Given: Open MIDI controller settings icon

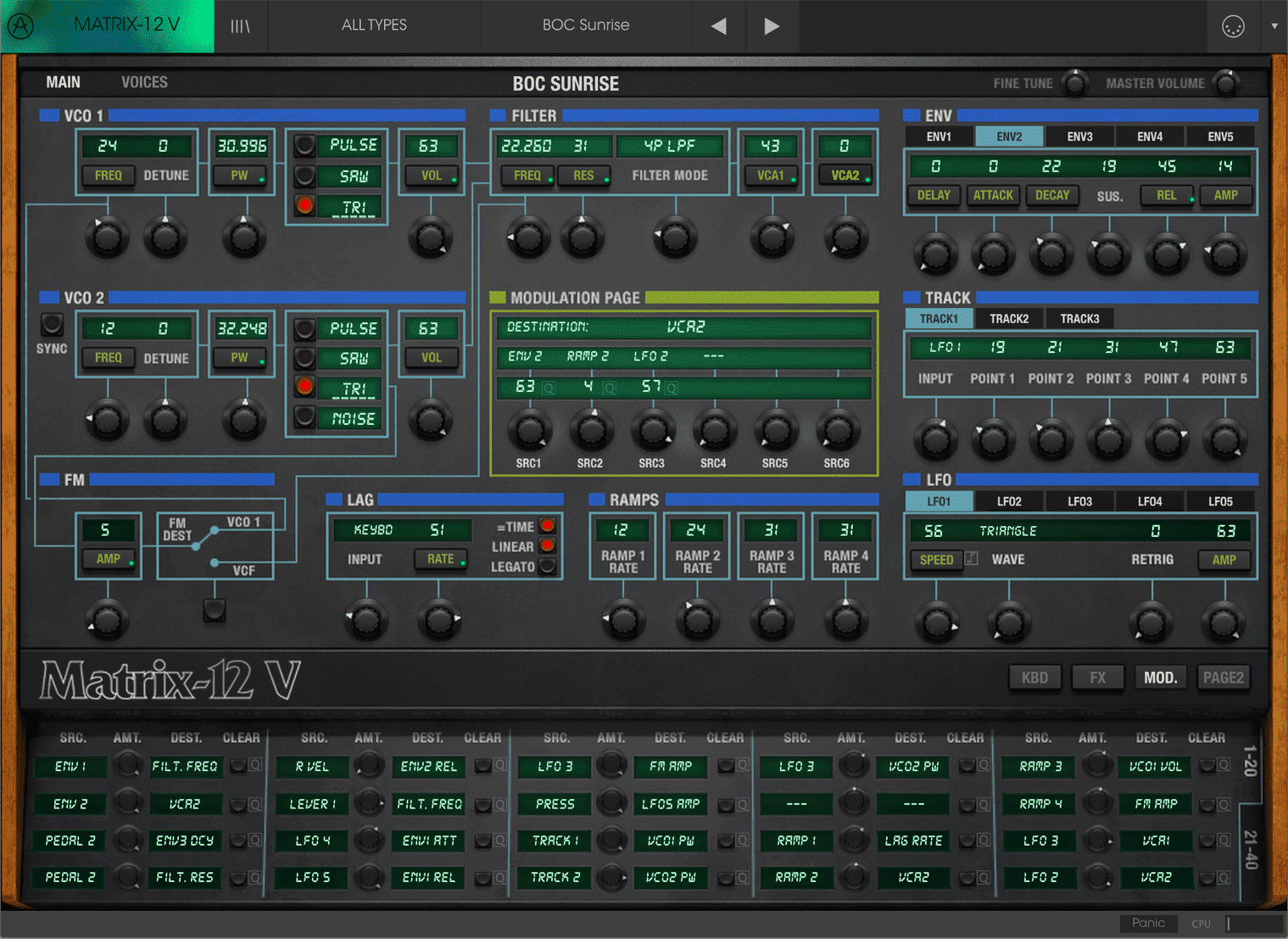Looking at the screenshot, I should click(x=1233, y=26).
